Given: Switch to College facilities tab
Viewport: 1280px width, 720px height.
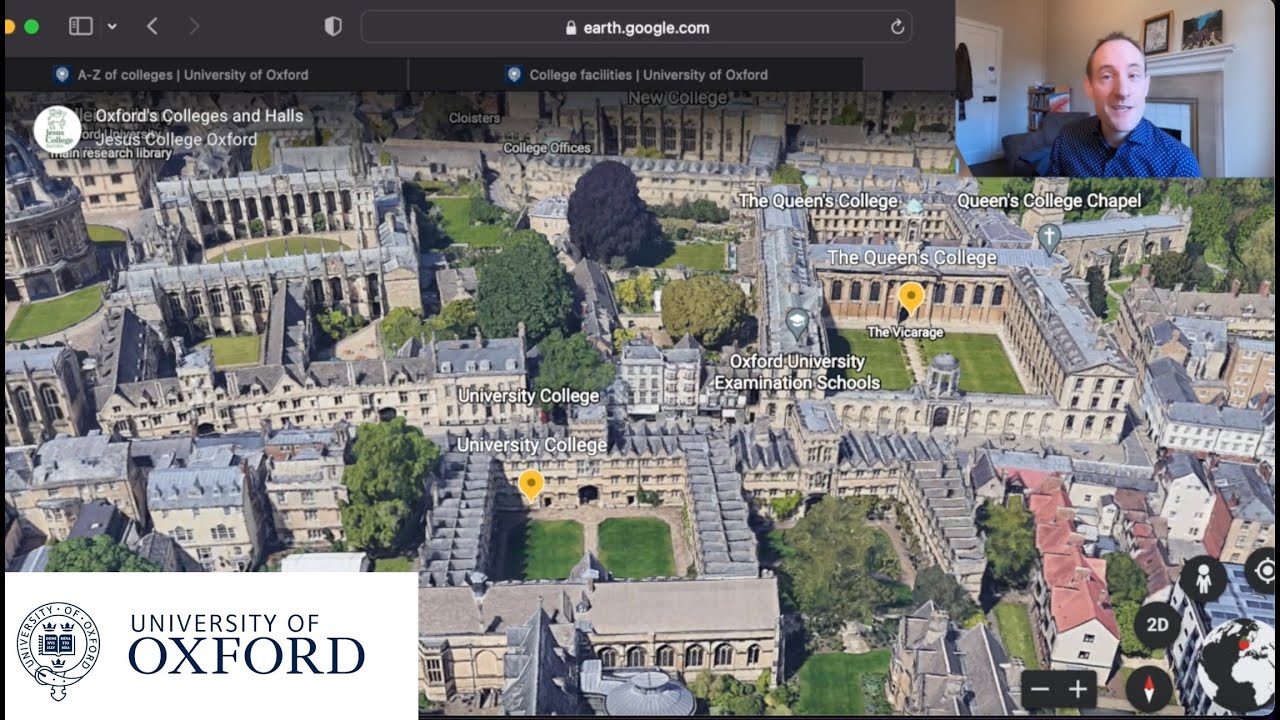Looking at the screenshot, I should pyautogui.click(x=636, y=74).
